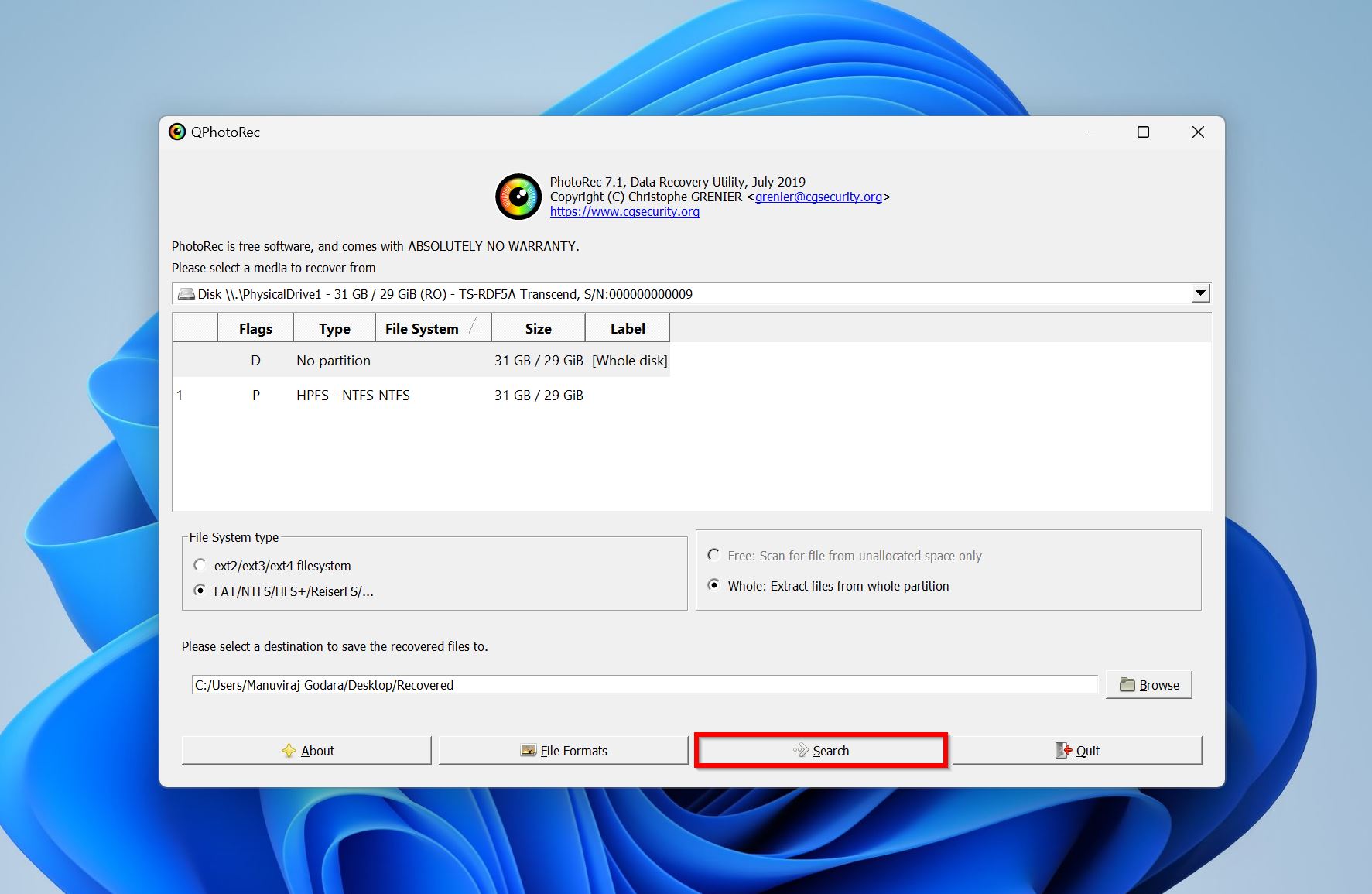
Task: Click the PhotoRec colorful eye logo
Action: pyautogui.click(x=518, y=197)
